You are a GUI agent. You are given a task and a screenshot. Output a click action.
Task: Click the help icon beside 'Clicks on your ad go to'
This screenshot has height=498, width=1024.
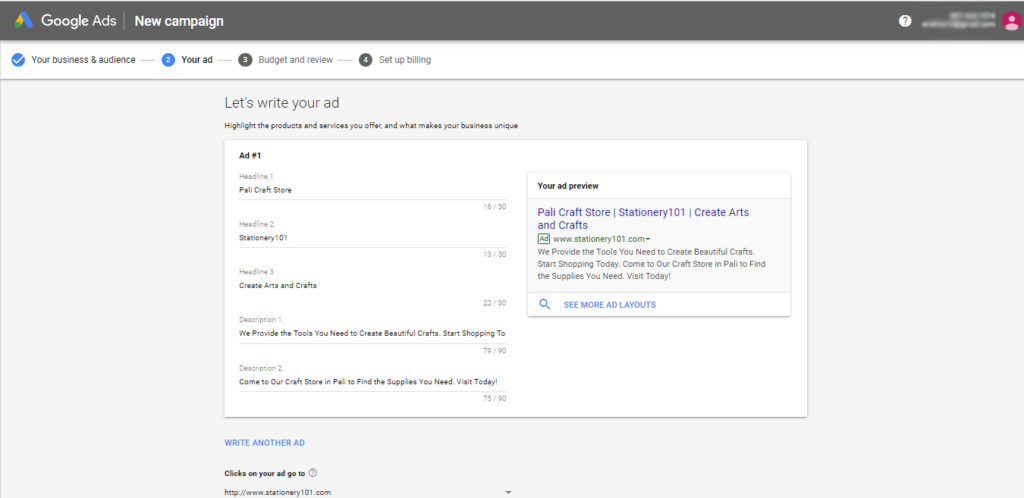(x=313, y=473)
